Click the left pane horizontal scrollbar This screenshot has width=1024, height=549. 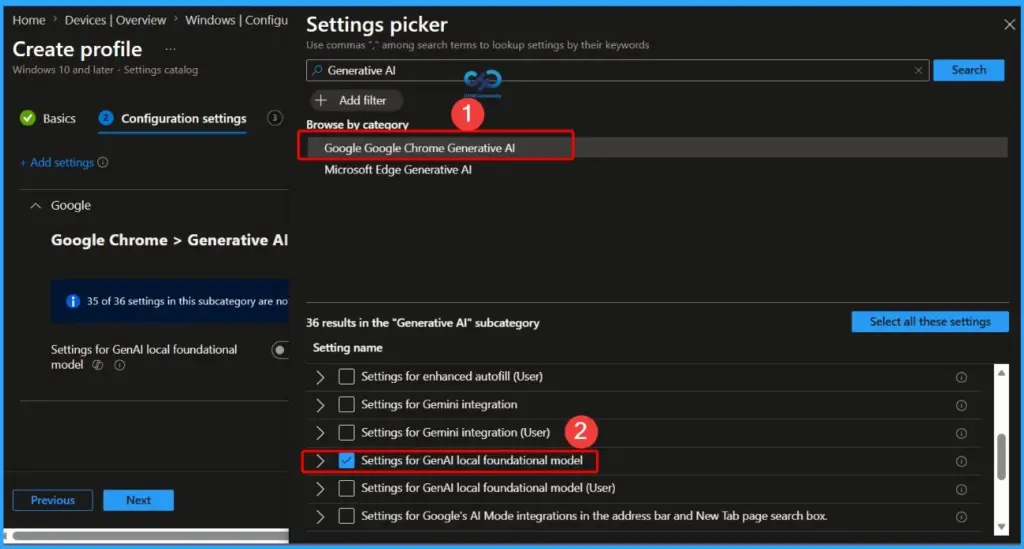click(150, 536)
